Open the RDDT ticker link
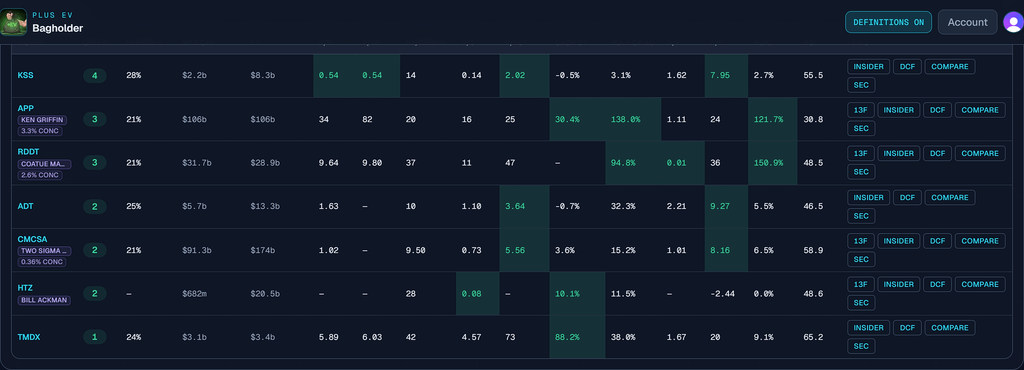This screenshot has width=1024, height=370. [x=28, y=153]
